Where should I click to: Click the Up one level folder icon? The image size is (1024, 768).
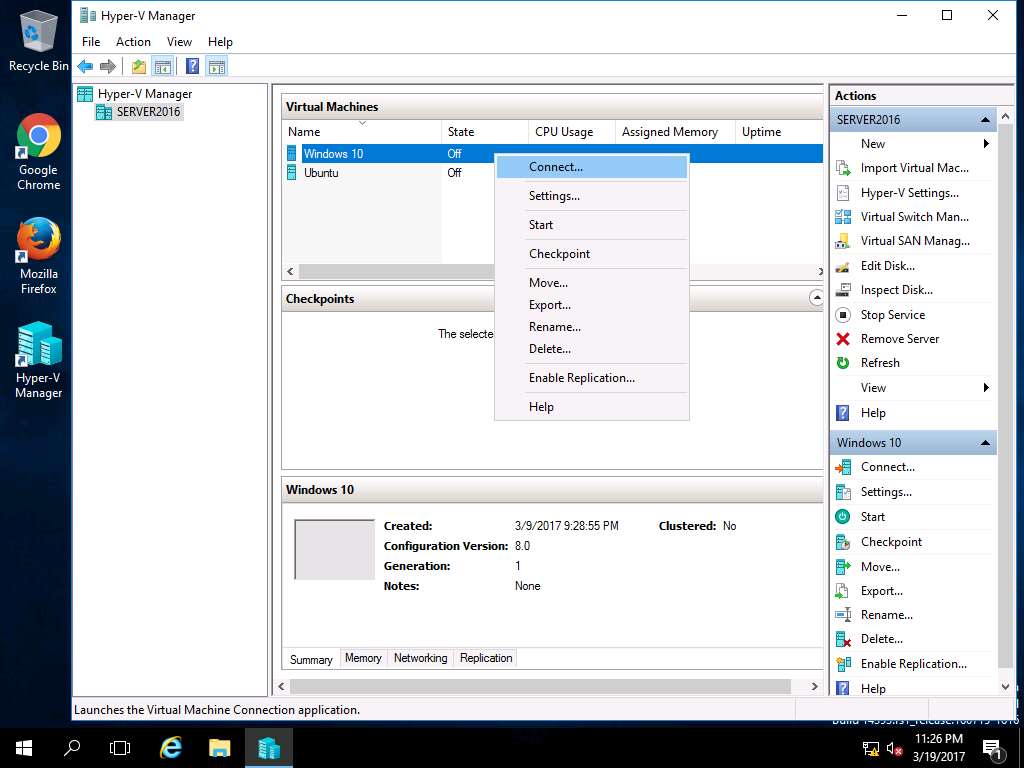coord(138,66)
